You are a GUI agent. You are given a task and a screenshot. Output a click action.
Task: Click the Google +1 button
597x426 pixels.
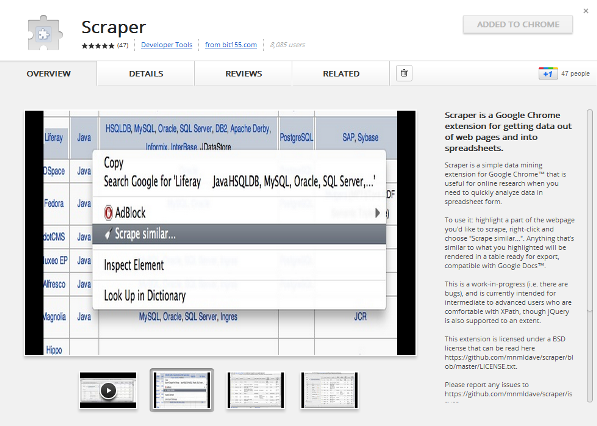pos(548,73)
